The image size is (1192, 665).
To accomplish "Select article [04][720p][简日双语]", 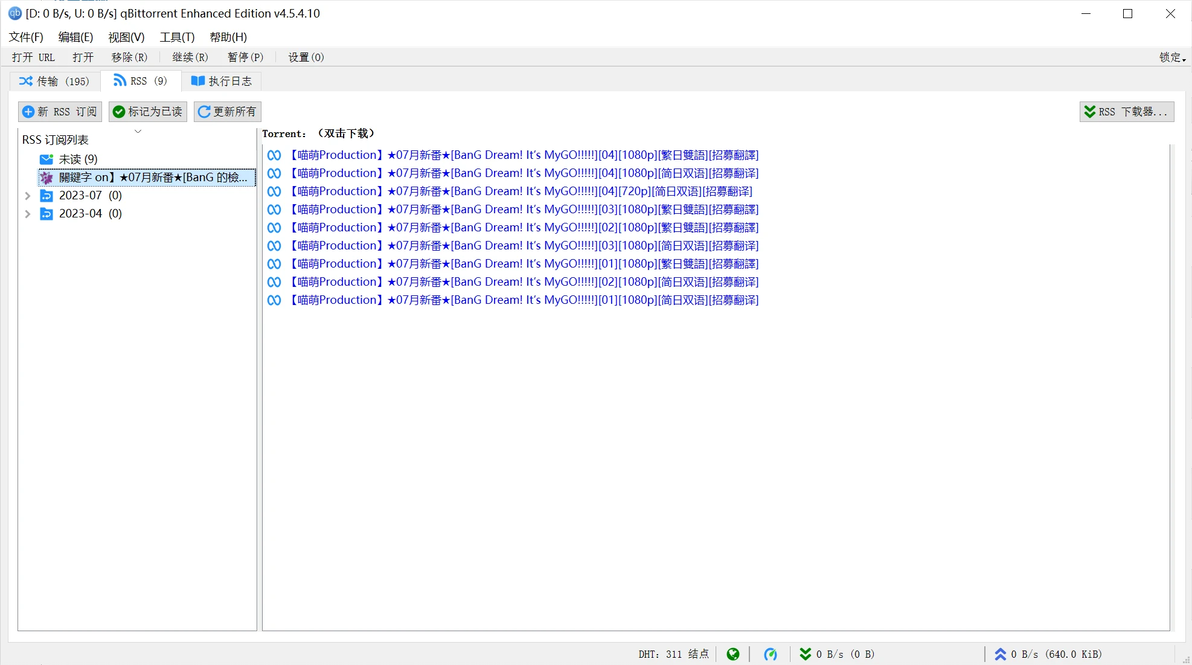I will [x=521, y=192].
